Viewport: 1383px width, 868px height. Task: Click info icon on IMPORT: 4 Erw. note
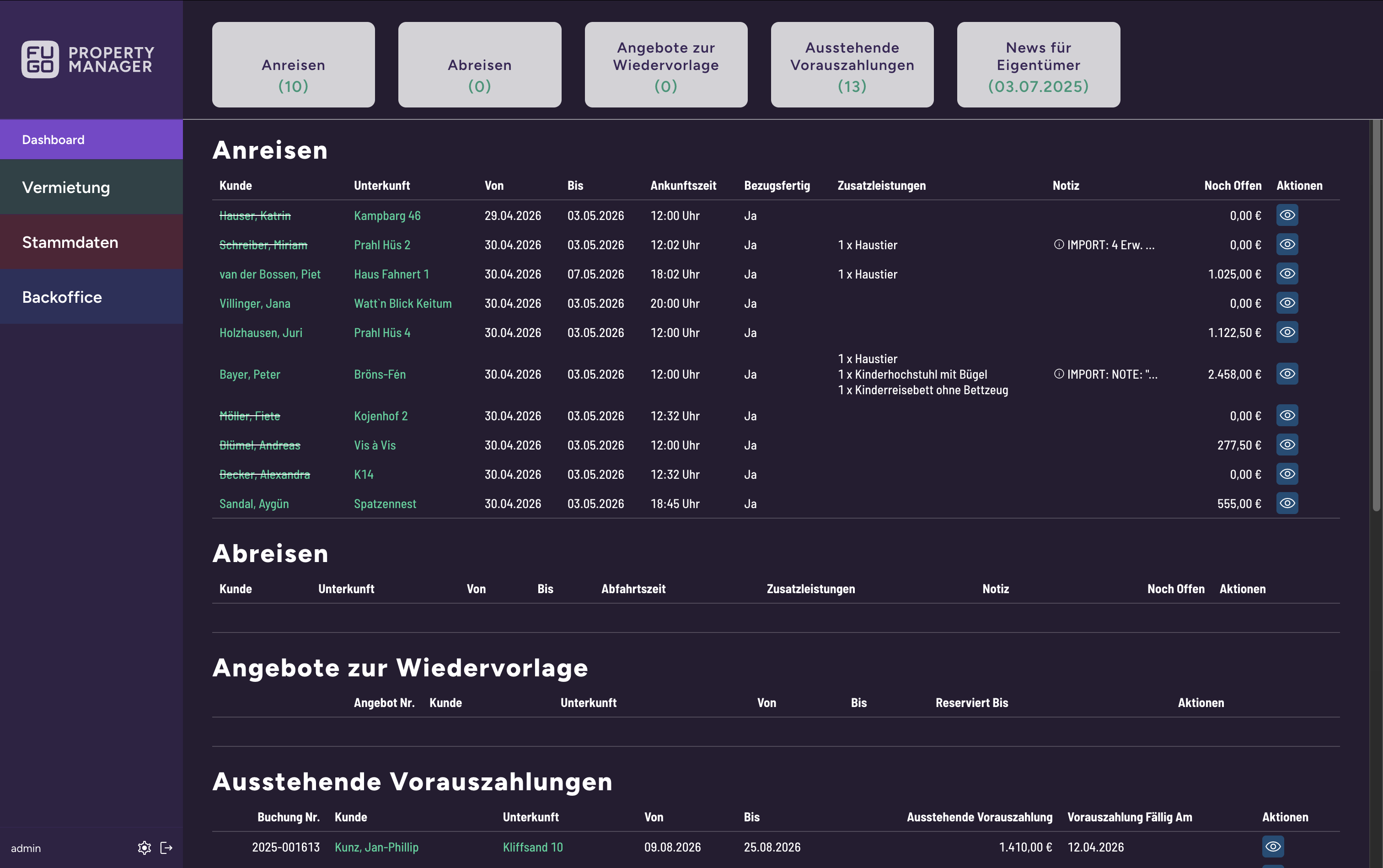tap(1059, 245)
